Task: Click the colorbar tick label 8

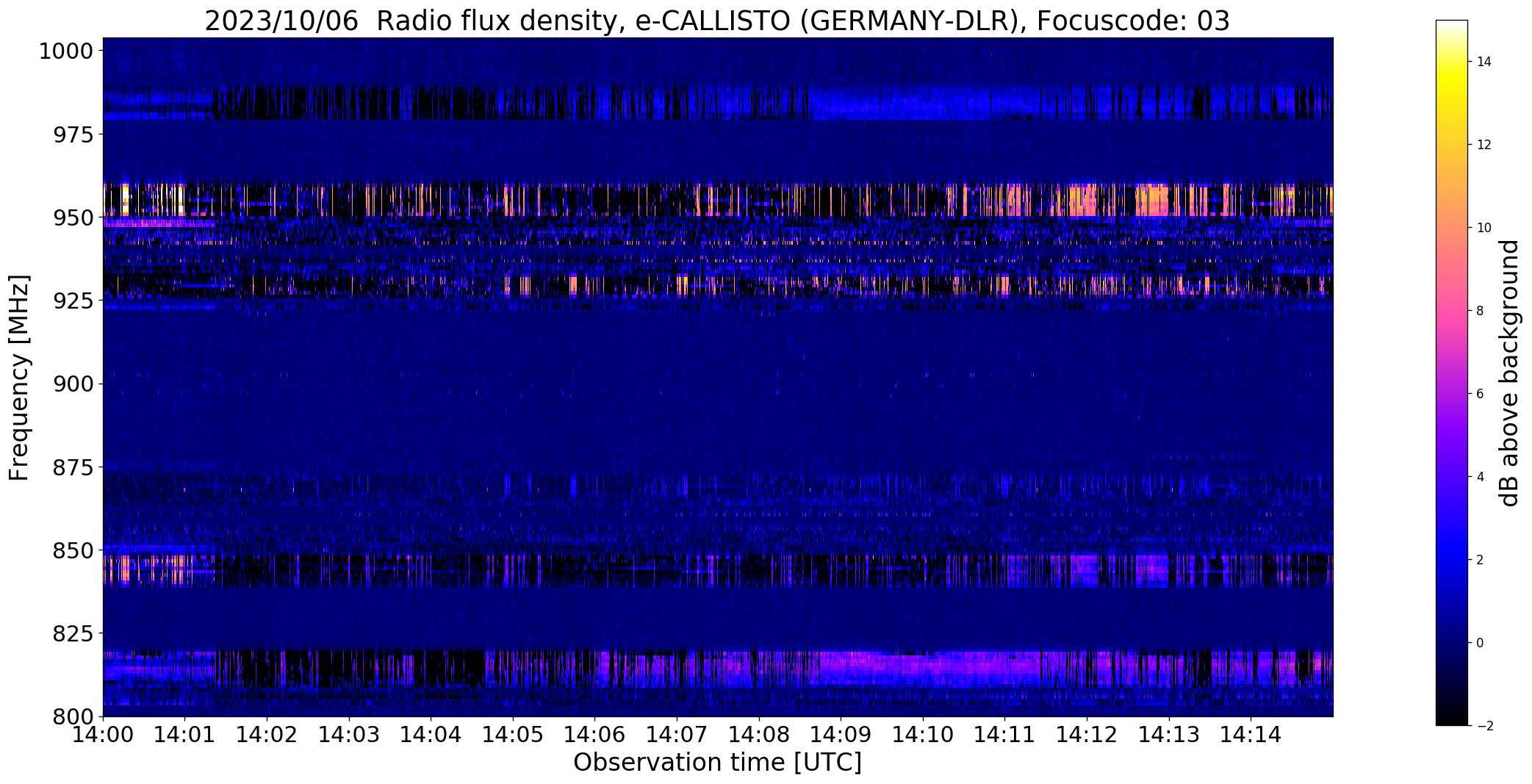Action: [1480, 311]
